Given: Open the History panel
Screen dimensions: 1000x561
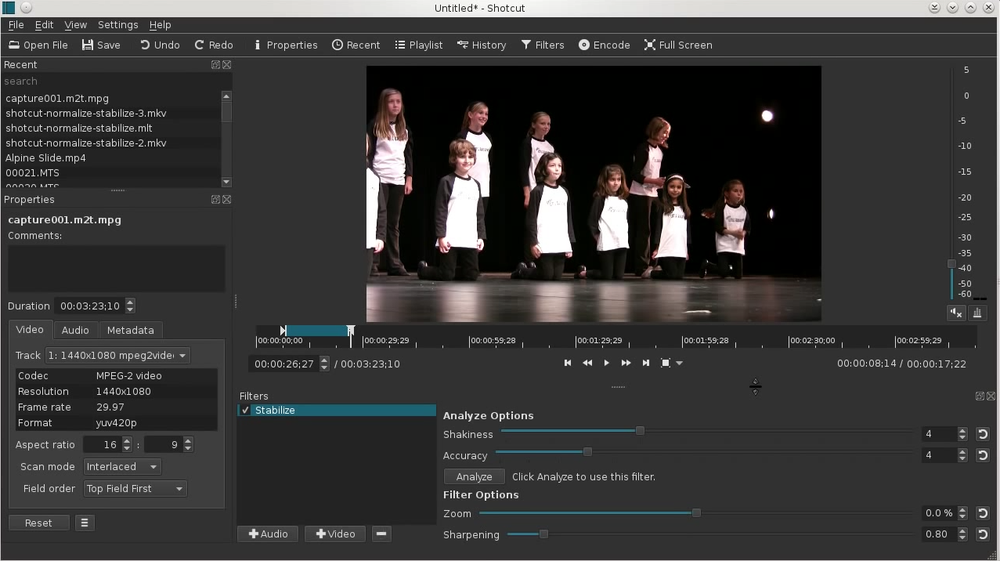Looking at the screenshot, I should (x=482, y=45).
